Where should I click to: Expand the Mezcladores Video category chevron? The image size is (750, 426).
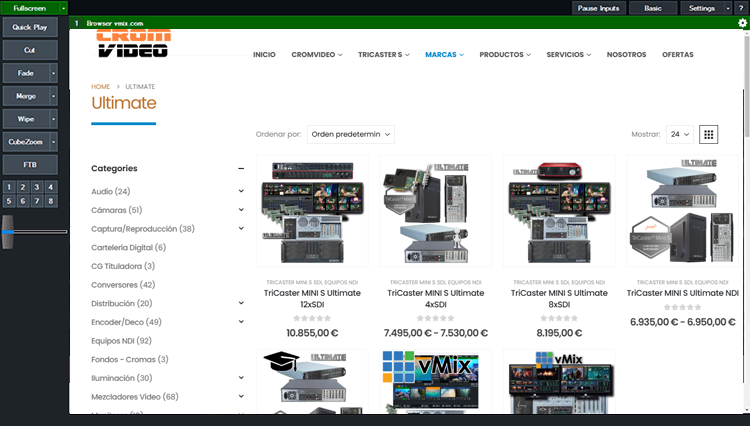pyautogui.click(x=241, y=396)
